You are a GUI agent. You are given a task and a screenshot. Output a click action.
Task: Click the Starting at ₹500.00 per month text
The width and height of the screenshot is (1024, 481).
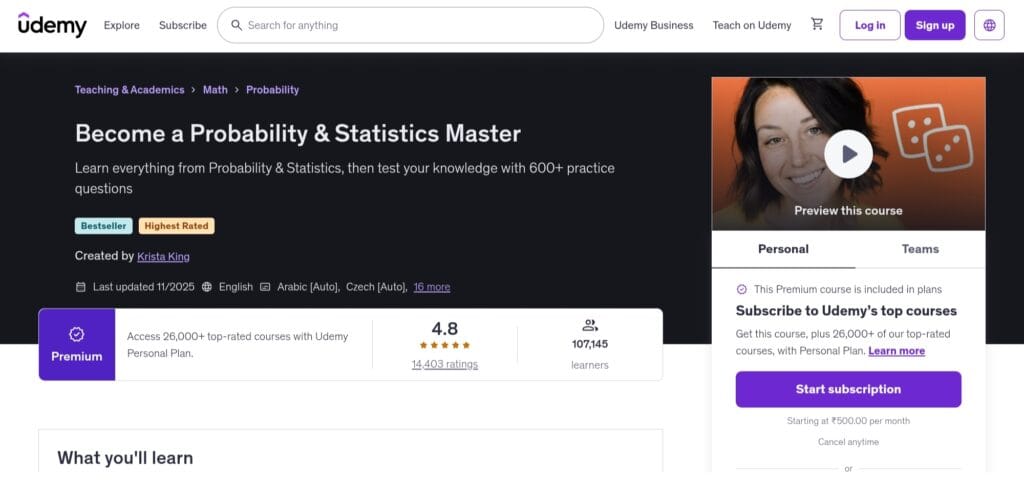tap(848, 421)
